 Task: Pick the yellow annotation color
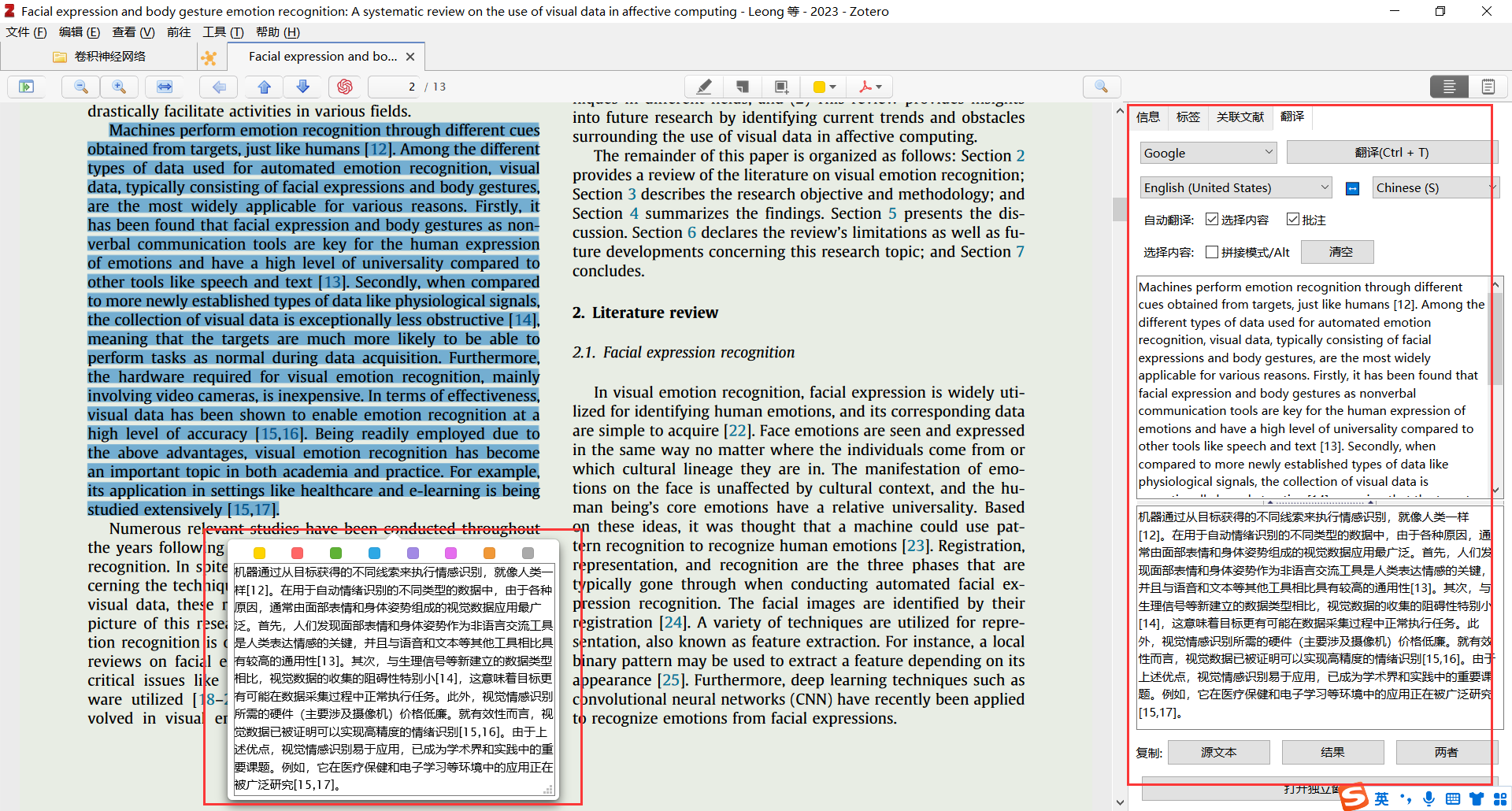pyautogui.click(x=259, y=553)
